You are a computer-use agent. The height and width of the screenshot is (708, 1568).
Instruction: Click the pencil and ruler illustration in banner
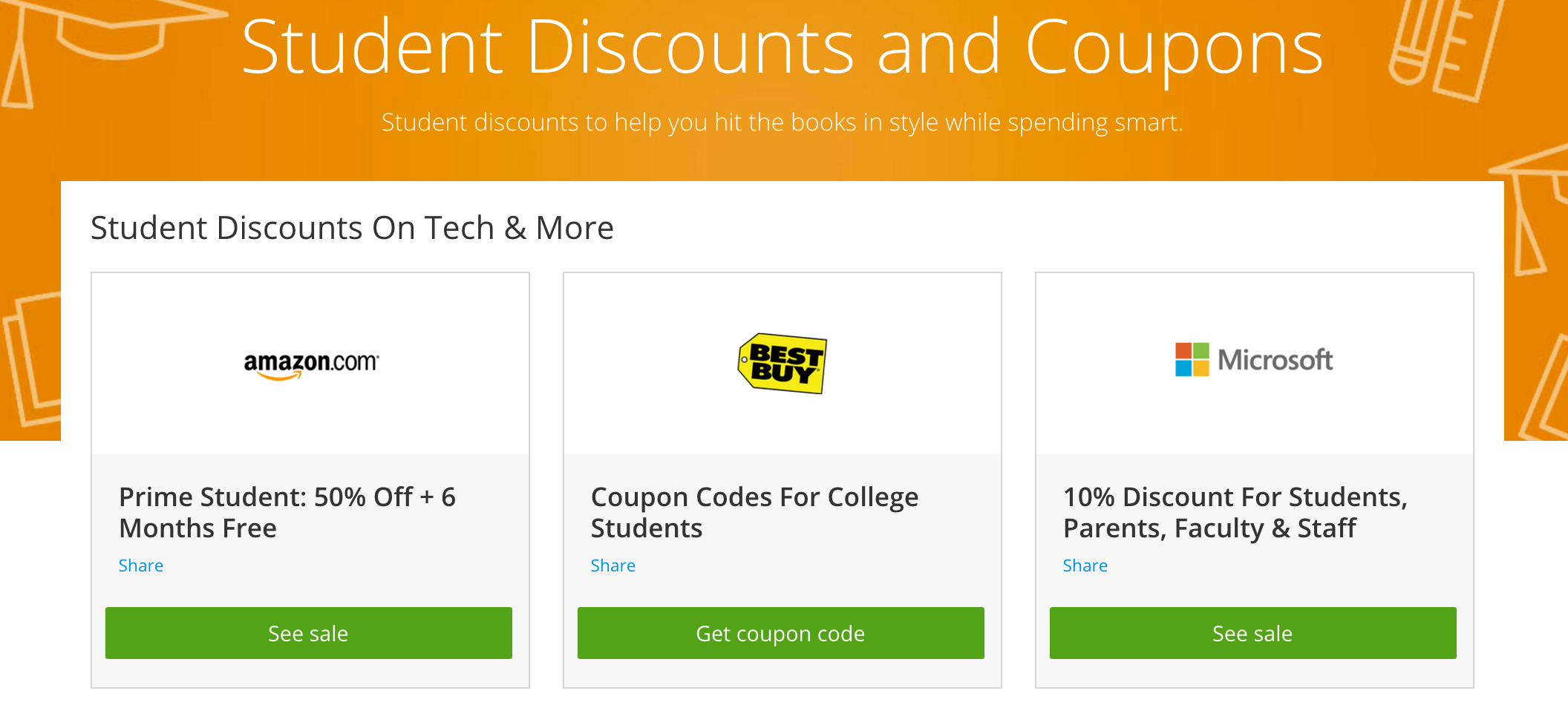coord(1440,48)
